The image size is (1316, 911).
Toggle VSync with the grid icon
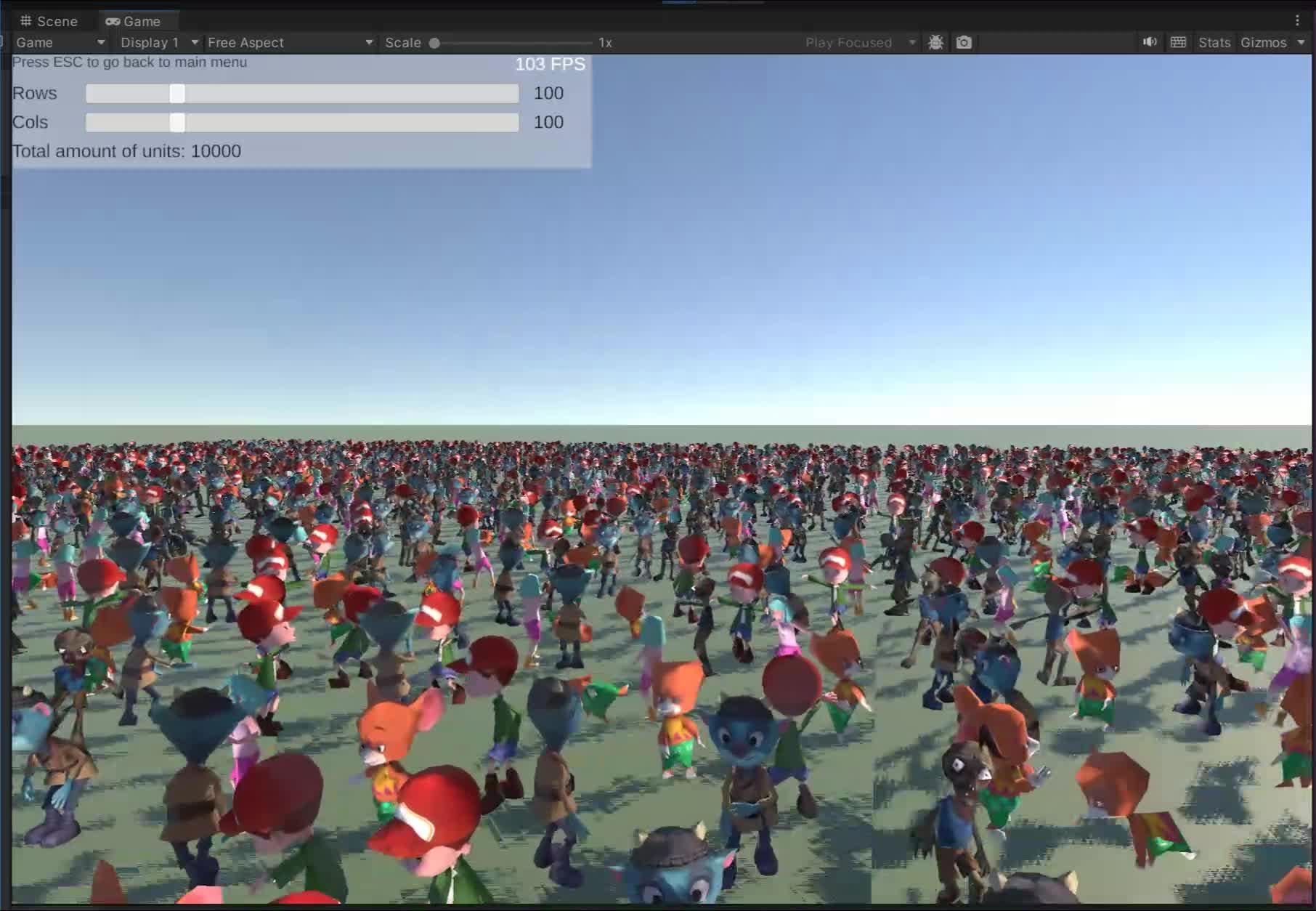tap(1179, 42)
